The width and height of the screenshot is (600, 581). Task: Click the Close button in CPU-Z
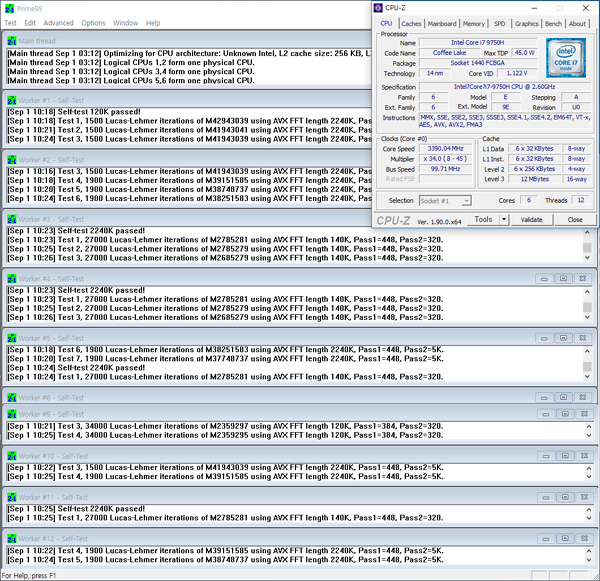(575, 220)
